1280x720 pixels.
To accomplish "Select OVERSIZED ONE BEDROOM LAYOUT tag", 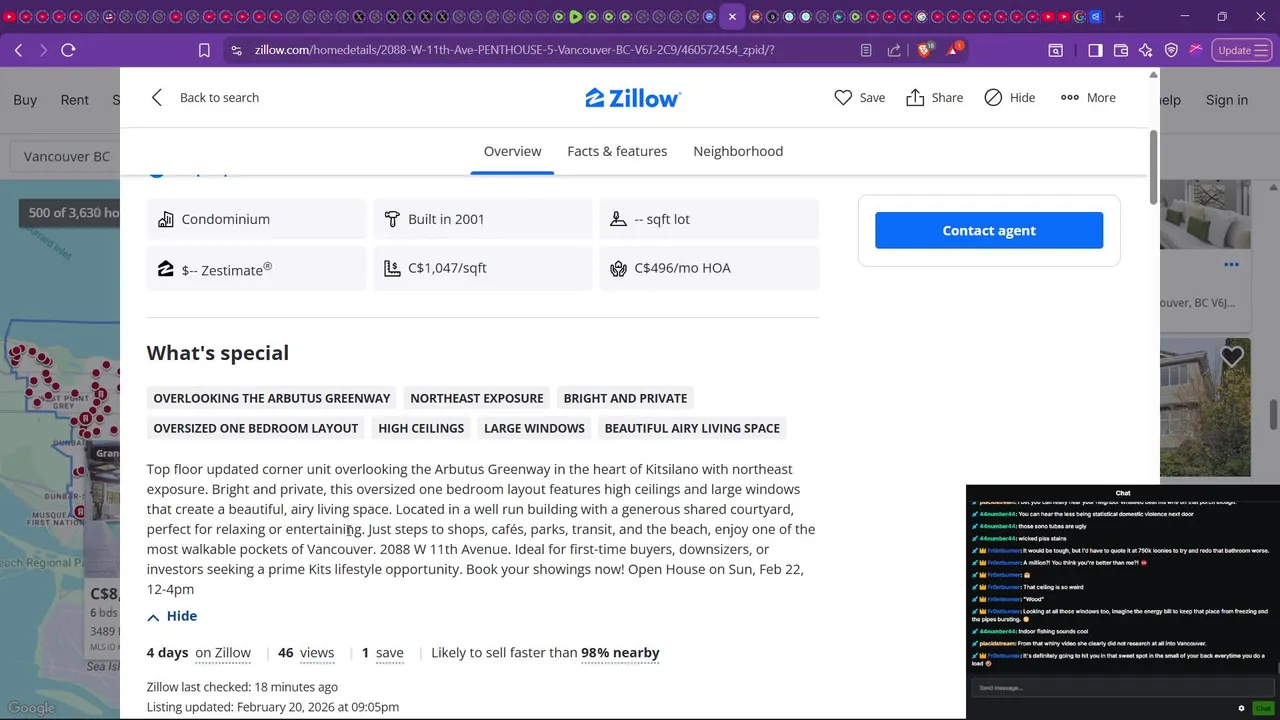I will (256, 428).
